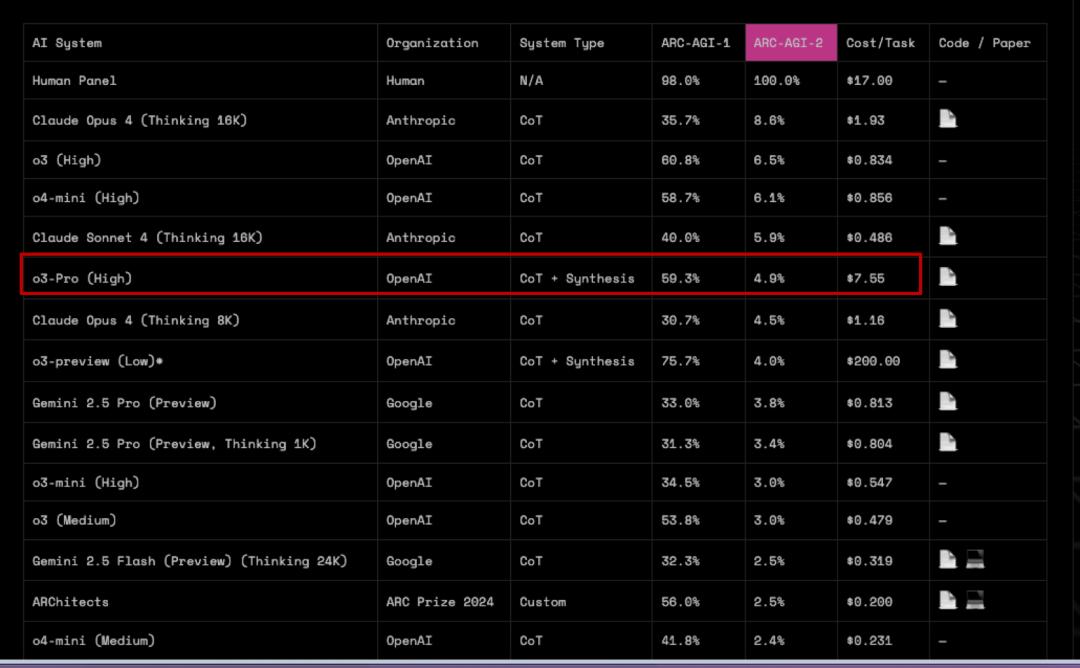Image resolution: width=1080 pixels, height=668 pixels.
Task: Click the "100.0%" Human Panel ARC-AGI-2 score
Action: 776,81
